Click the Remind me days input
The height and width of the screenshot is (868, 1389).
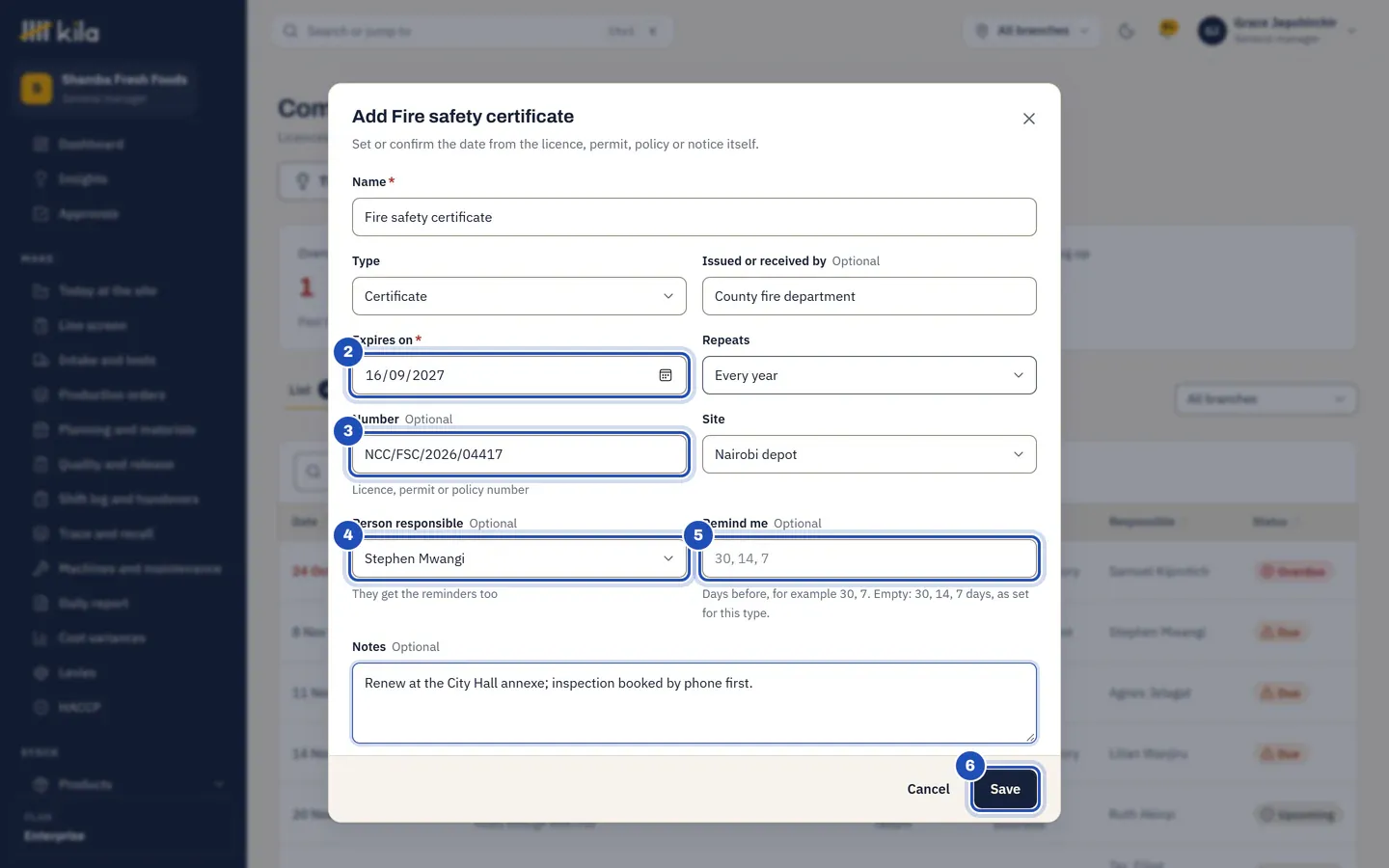point(869,558)
